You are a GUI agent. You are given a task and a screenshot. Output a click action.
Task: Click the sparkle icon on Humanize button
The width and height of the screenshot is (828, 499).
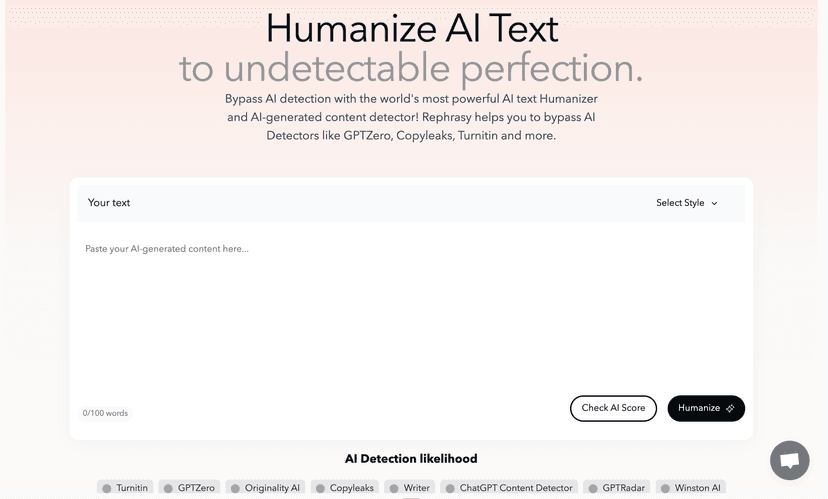[730, 408]
